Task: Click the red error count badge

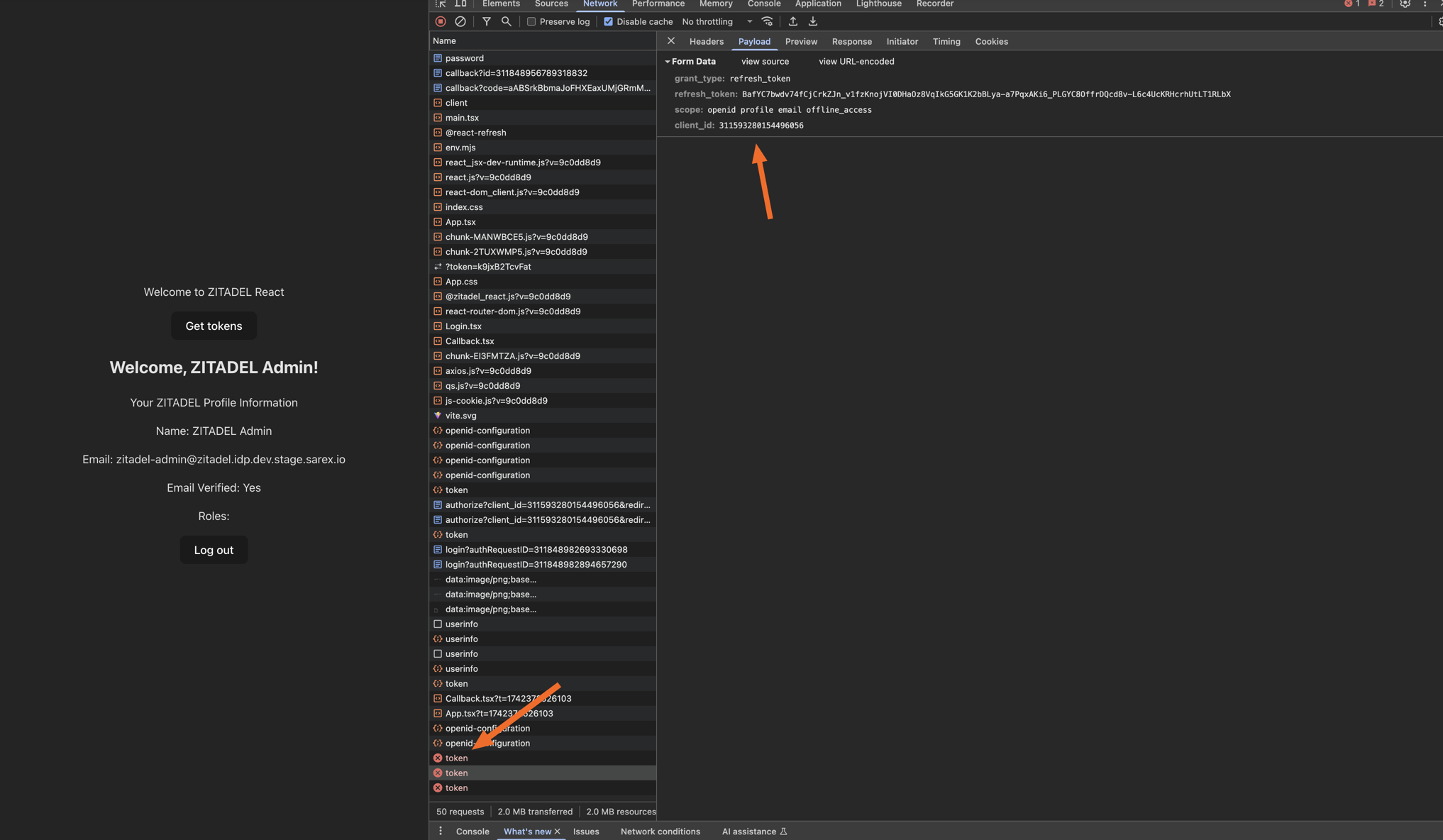Action: tap(1352, 4)
